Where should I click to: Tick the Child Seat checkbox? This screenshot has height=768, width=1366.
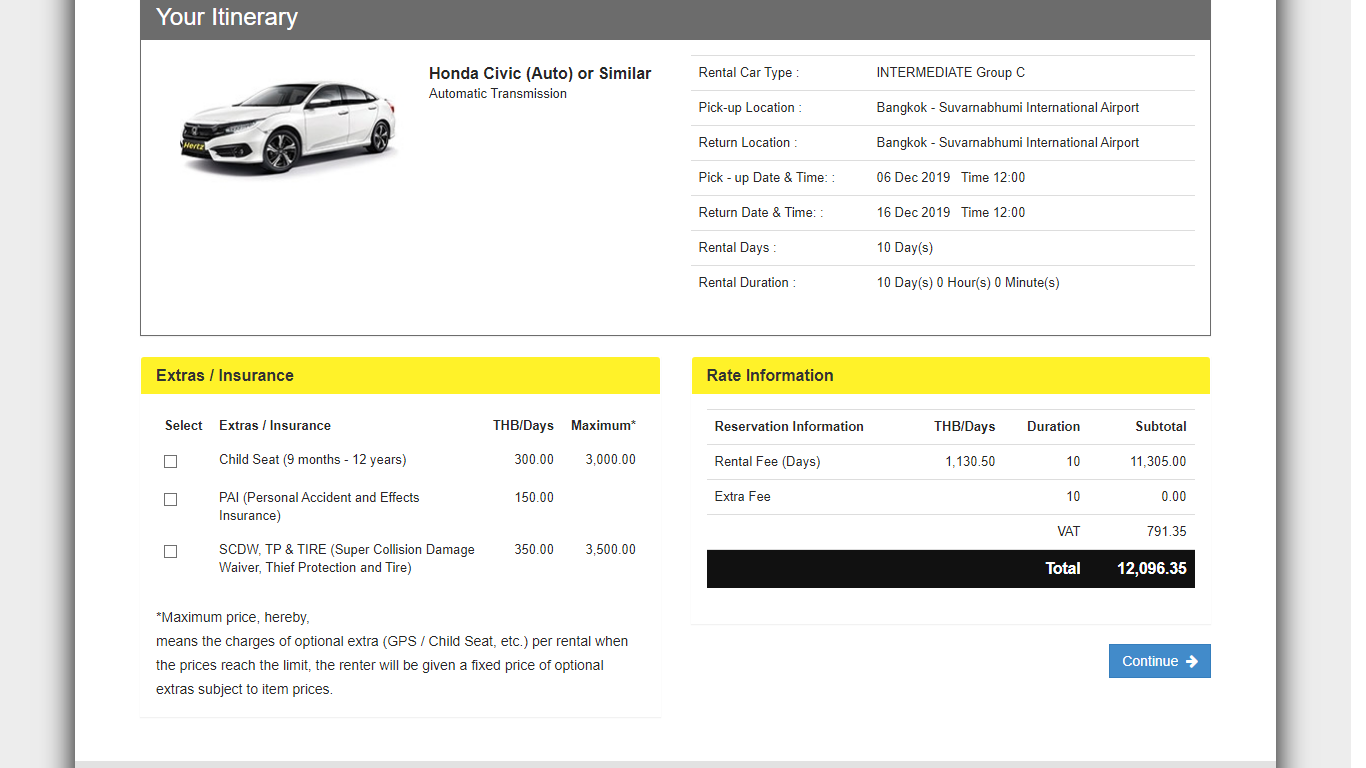tap(170, 461)
